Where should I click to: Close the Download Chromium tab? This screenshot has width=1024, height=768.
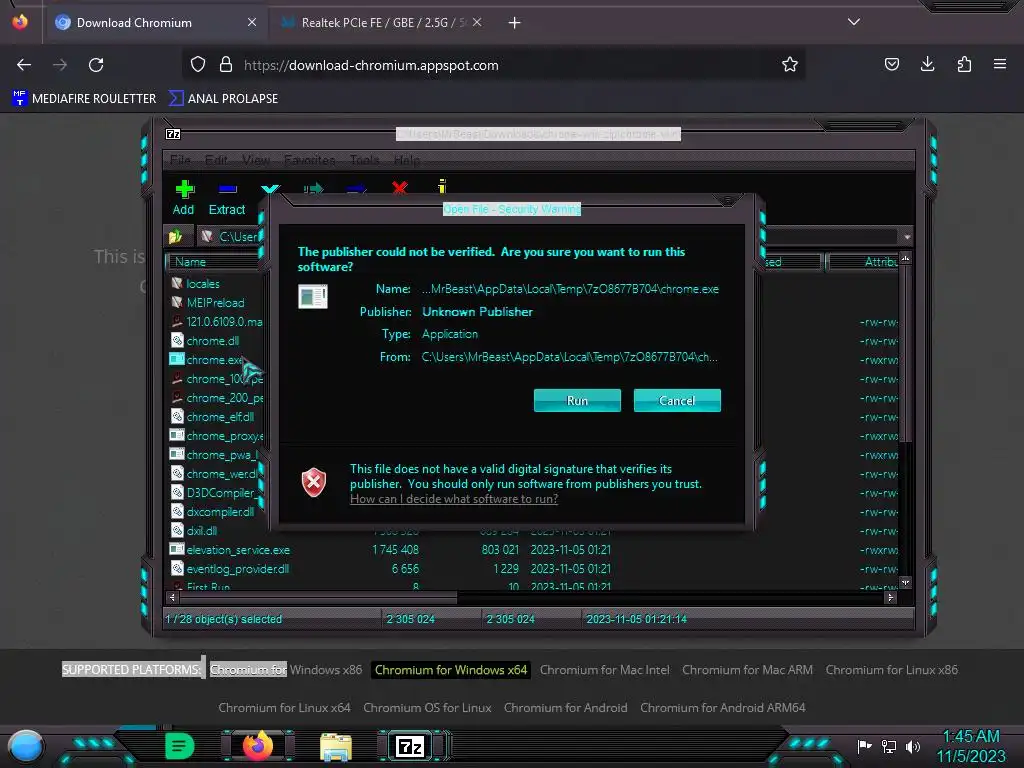(x=252, y=22)
